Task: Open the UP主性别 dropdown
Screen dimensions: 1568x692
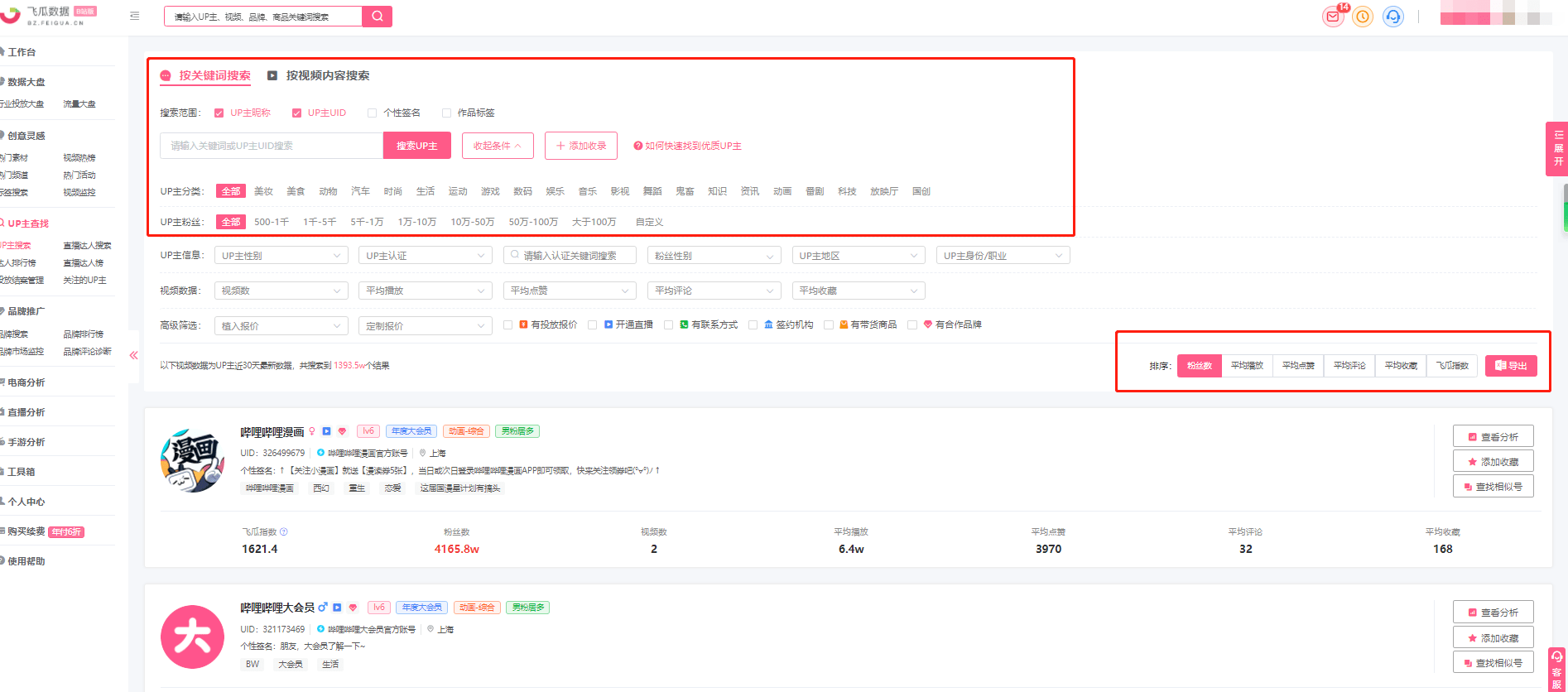Action: tap(281, 256)
